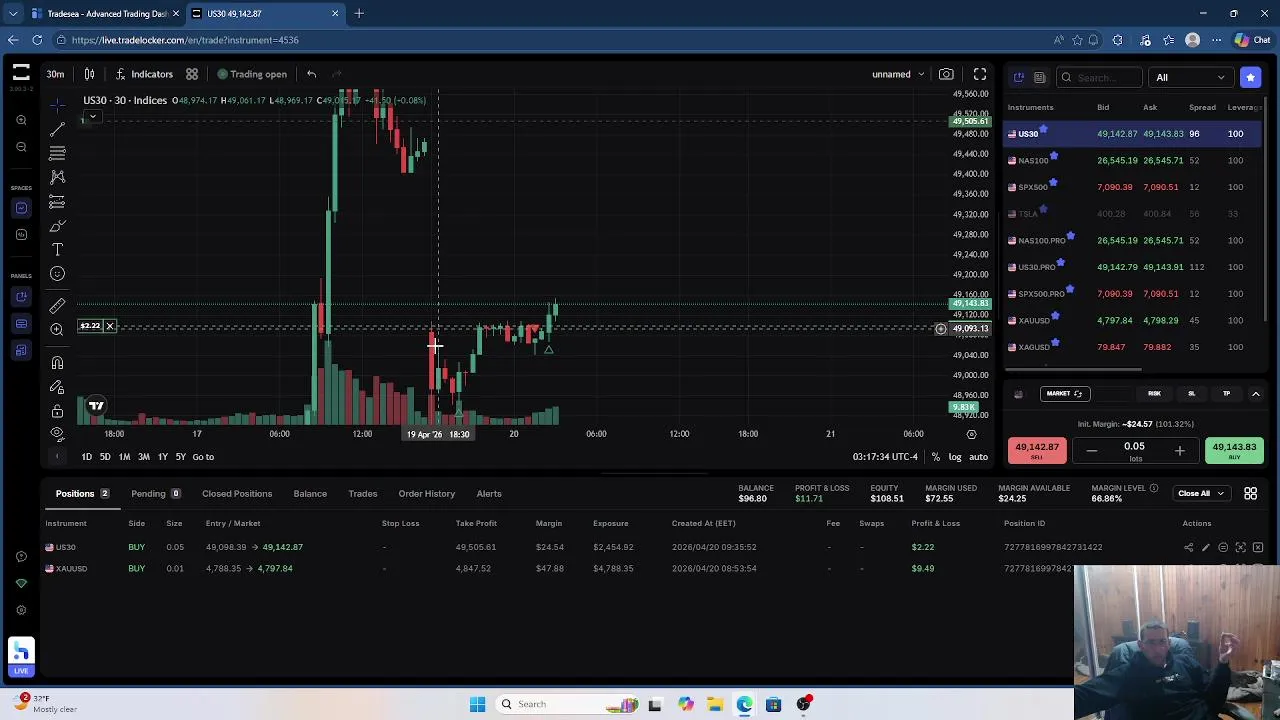Open the emoji and icons tool
1280x720 pixels.
click(x=57, y=274)
